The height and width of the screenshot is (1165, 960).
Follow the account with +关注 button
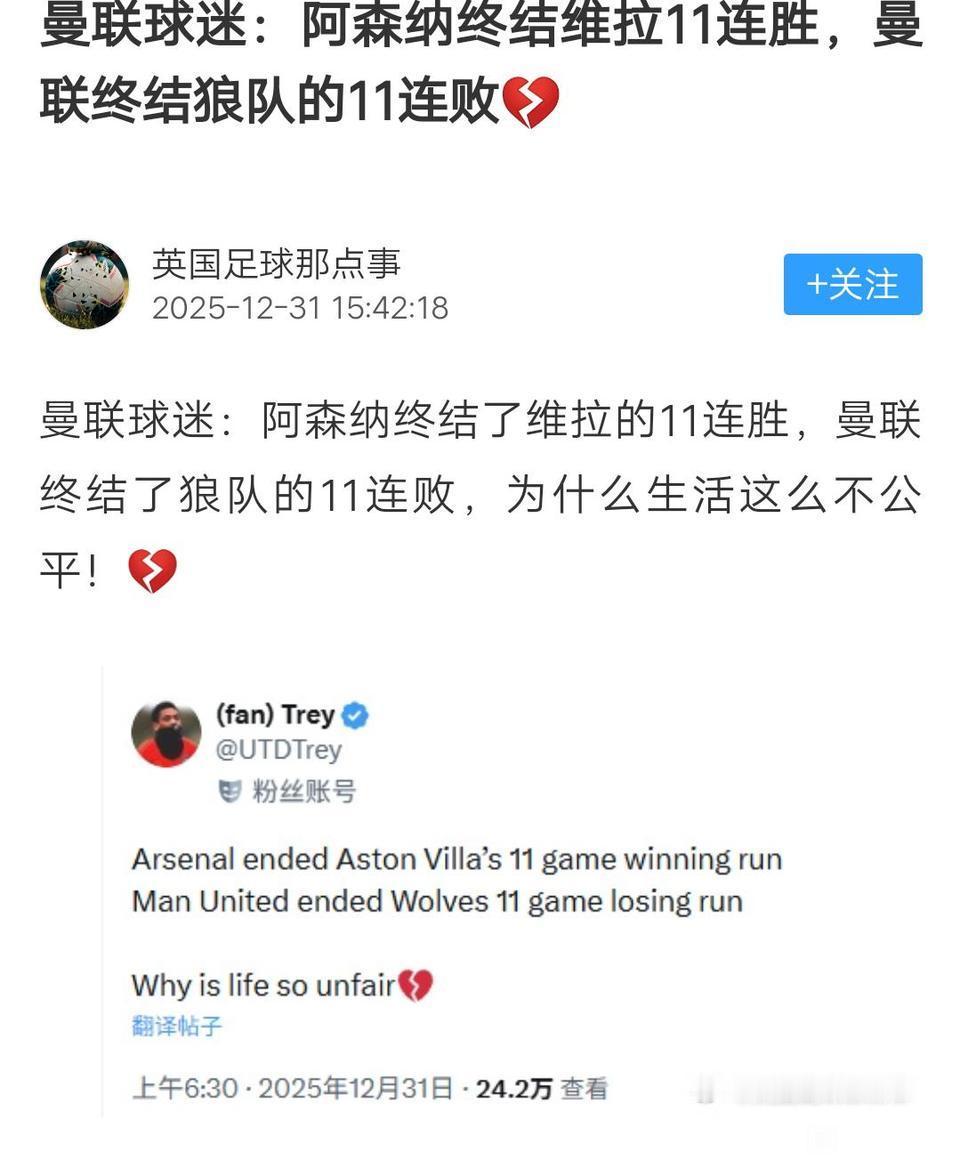[x=852, y=285]
